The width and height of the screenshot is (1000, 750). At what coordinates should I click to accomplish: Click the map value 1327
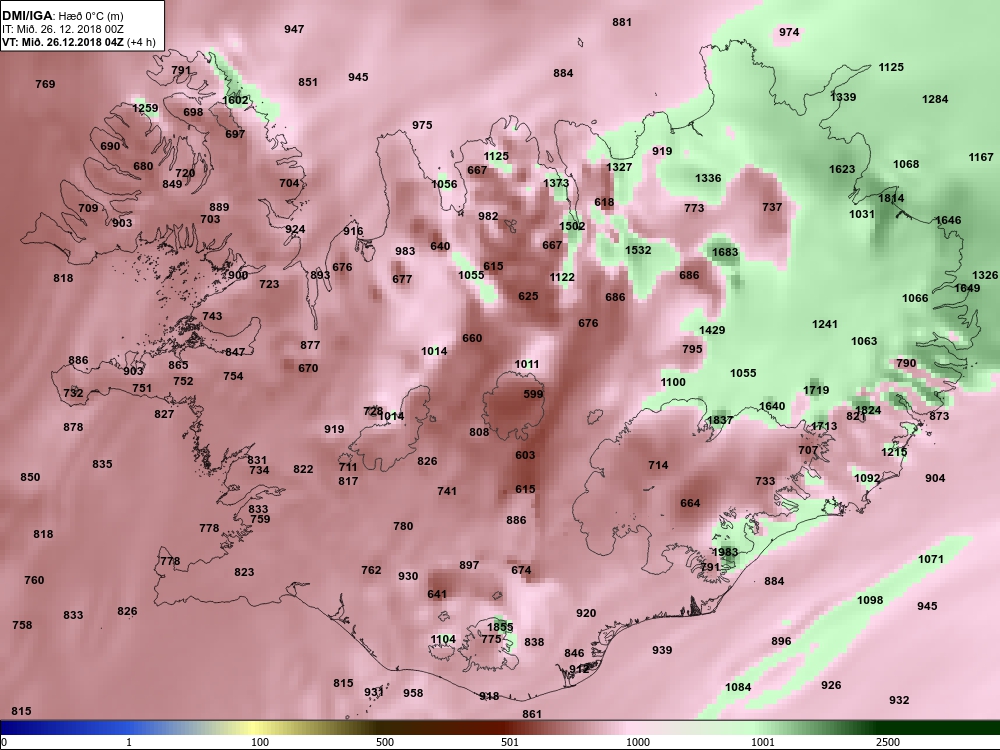pos(619,166)
